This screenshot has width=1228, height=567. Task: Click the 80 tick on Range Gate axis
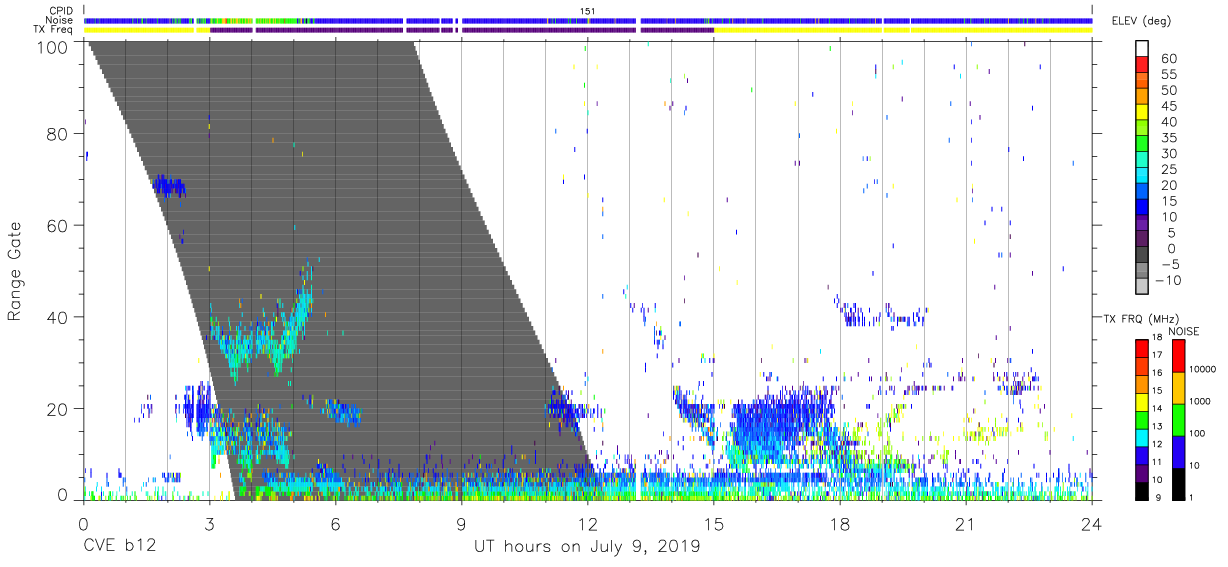tap(56, 134)
